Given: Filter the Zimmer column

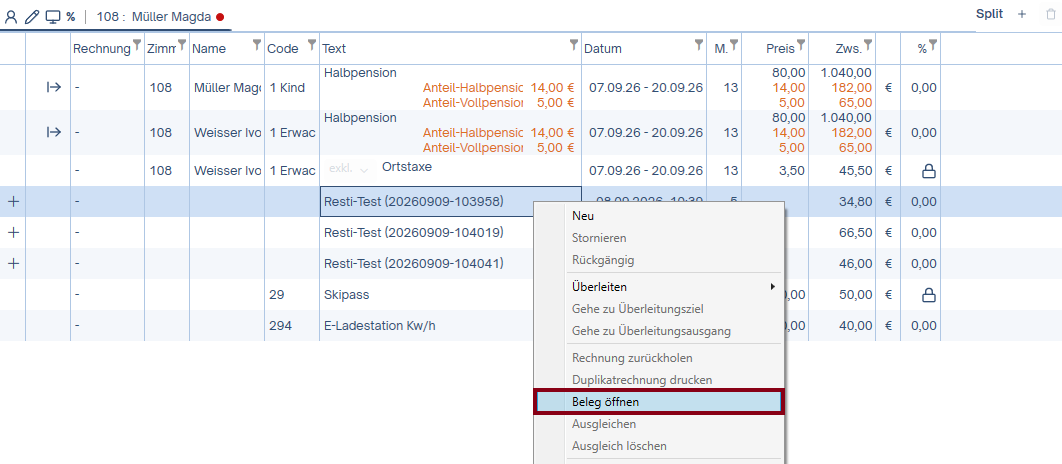Looking at the screenshot, I should click(182, 45).
